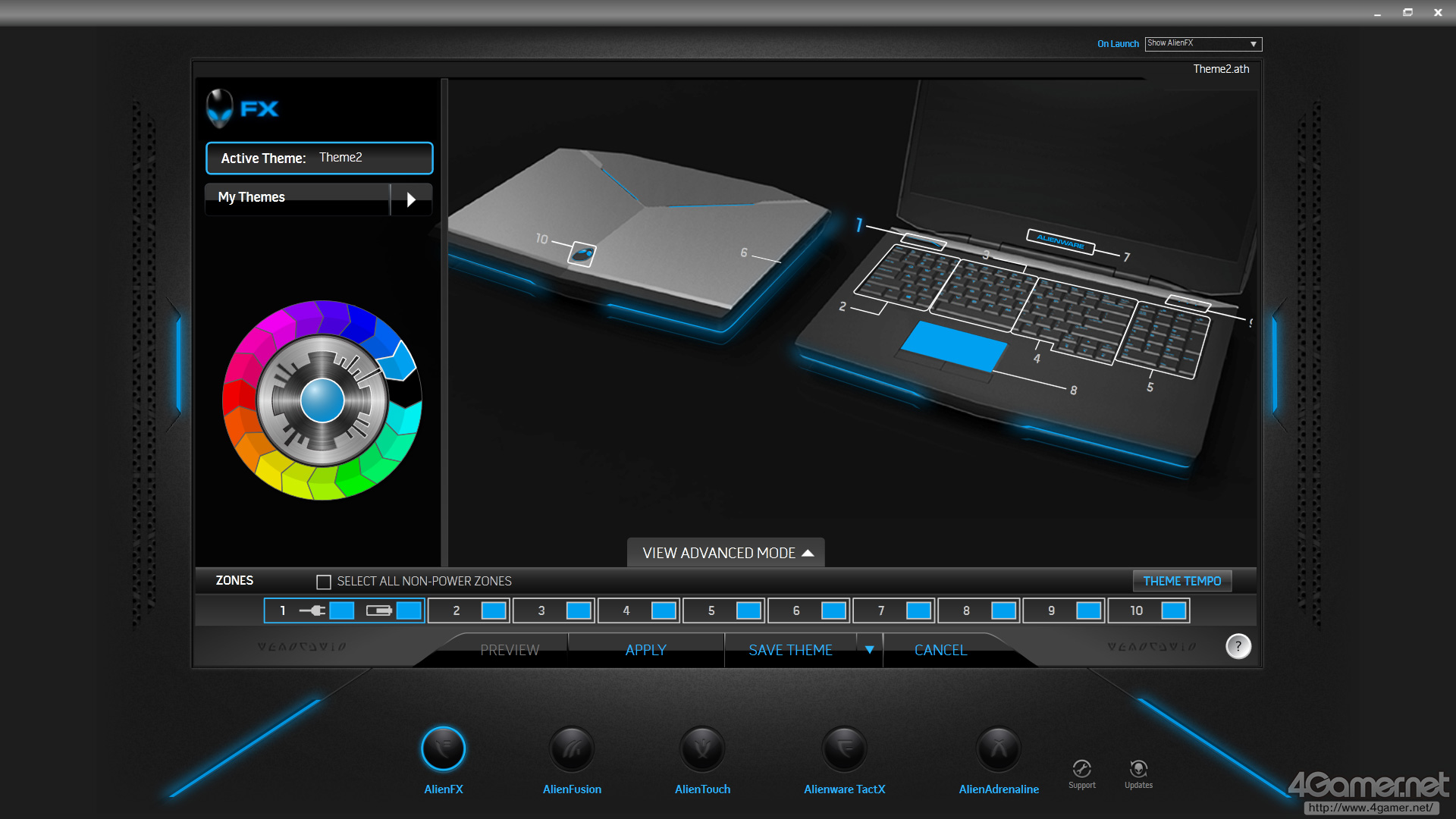Select zone 1 battery power state icon
Image resolution: width=1456 pixels, height=819 pixels.
pyautogui.click(x=378, y=610)
